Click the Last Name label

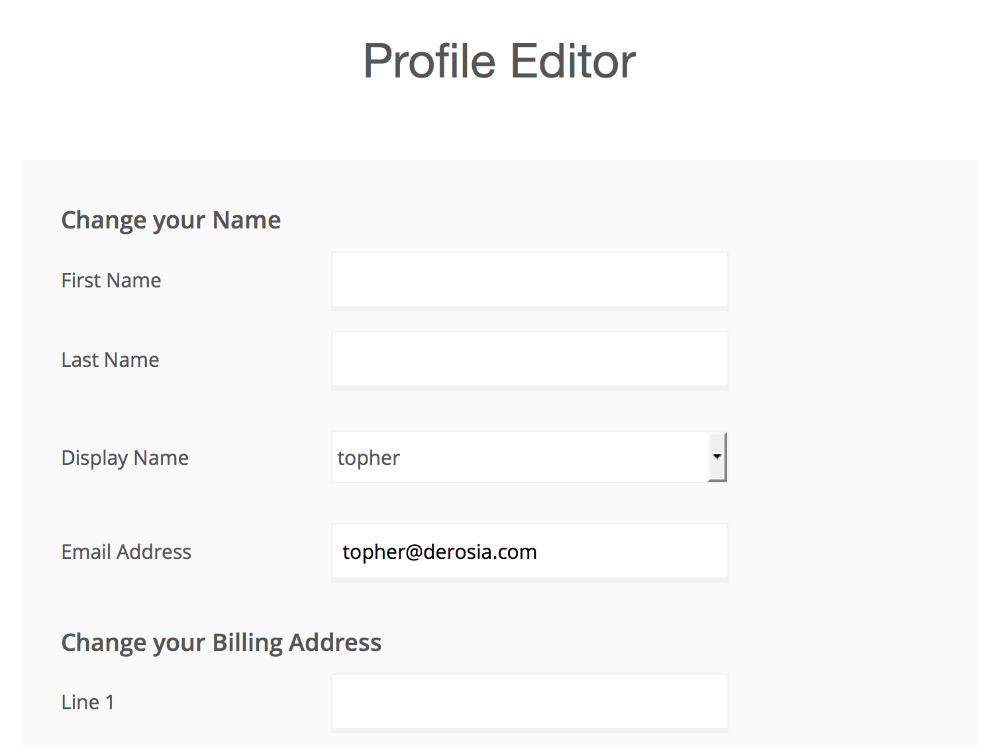point(110,360)
